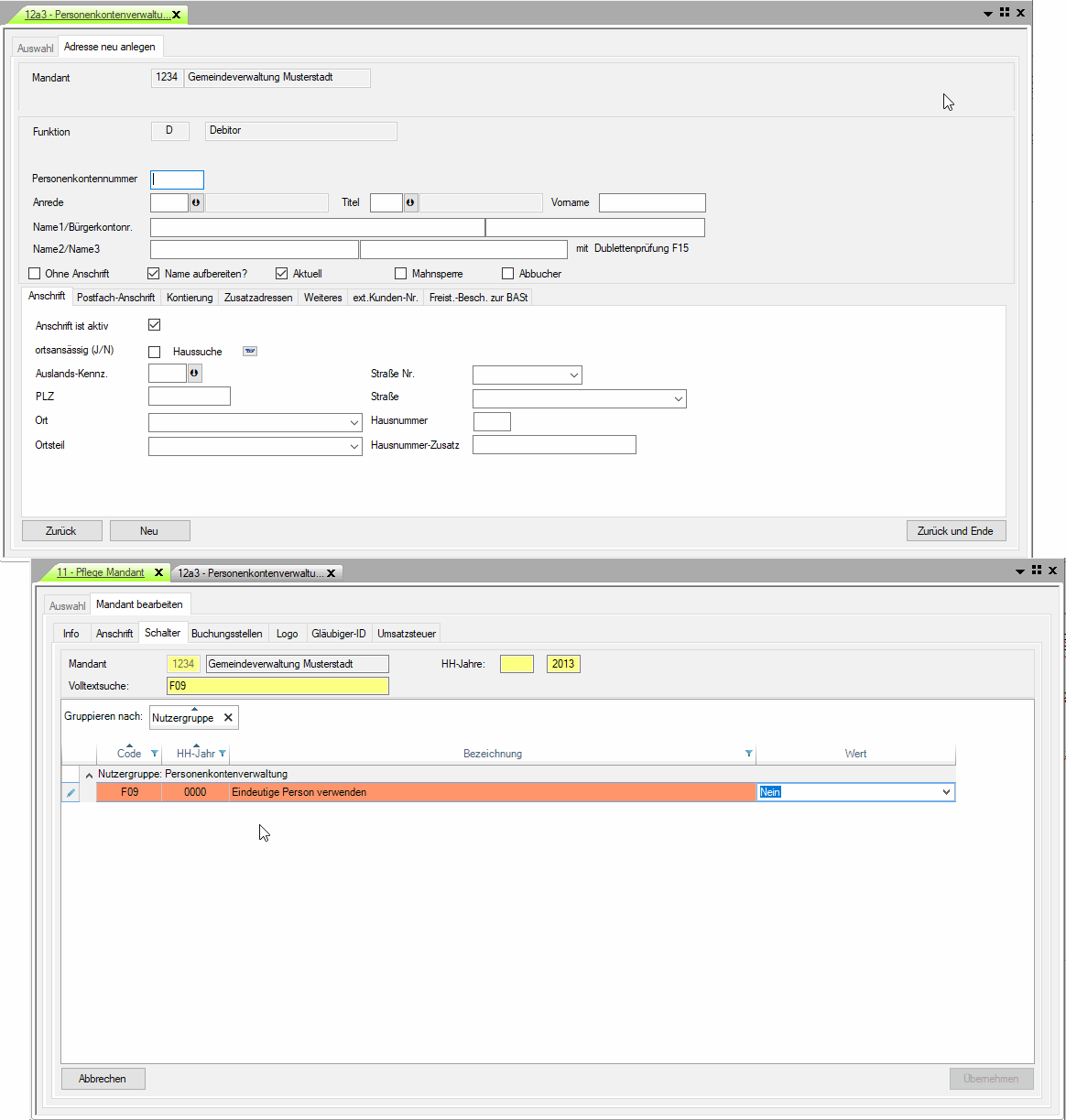Click the Zurück und Ende button
This screenshot has width=1066, height=1120.
(x=955, y=531)
